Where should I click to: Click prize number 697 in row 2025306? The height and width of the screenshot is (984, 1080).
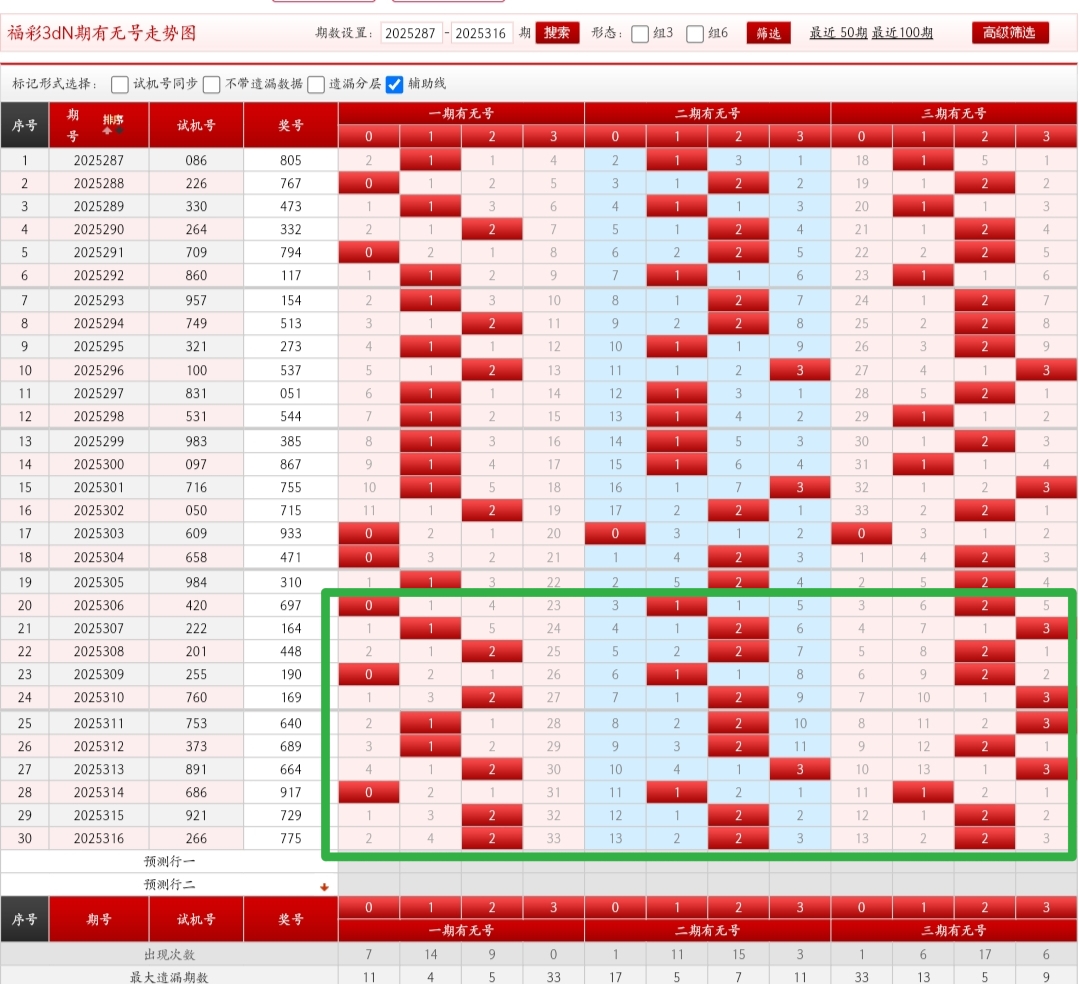click(291, 606)
